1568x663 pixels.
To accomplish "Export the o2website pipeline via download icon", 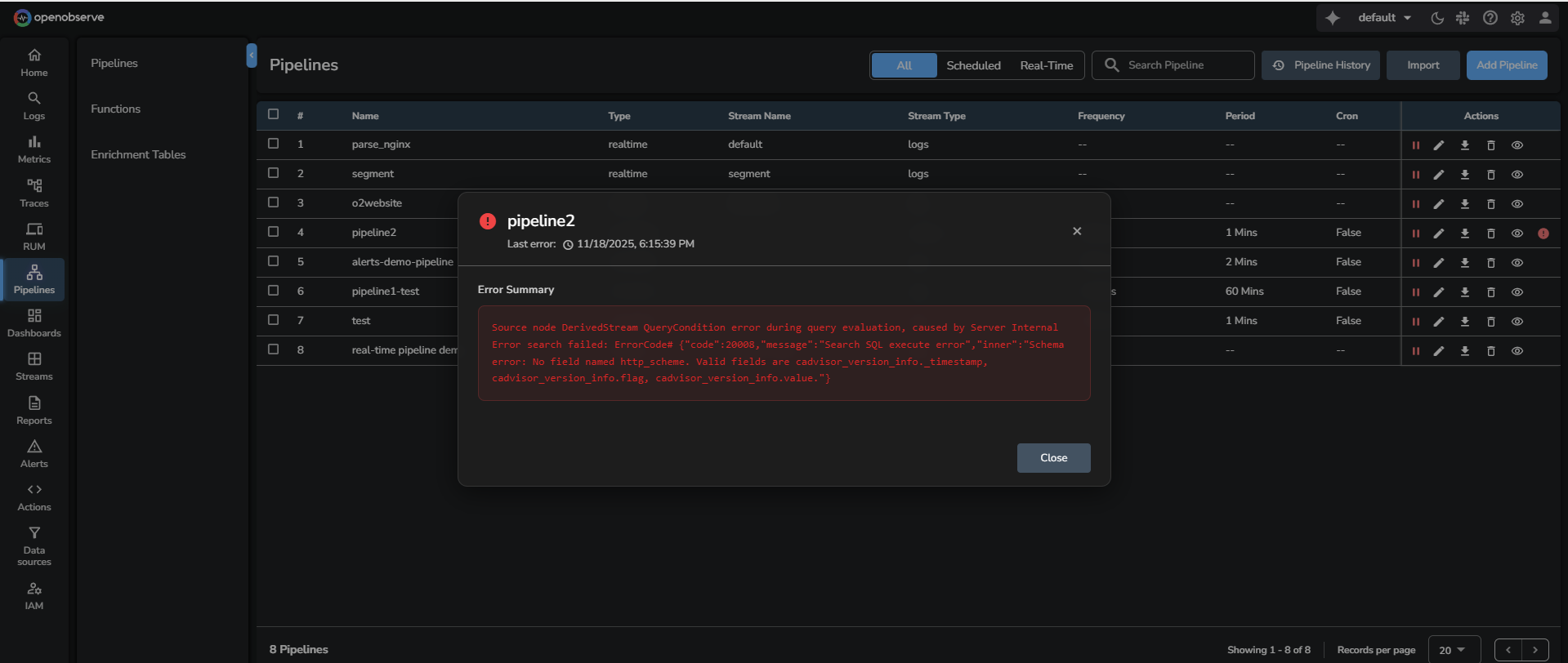I will pos(1465,204).
